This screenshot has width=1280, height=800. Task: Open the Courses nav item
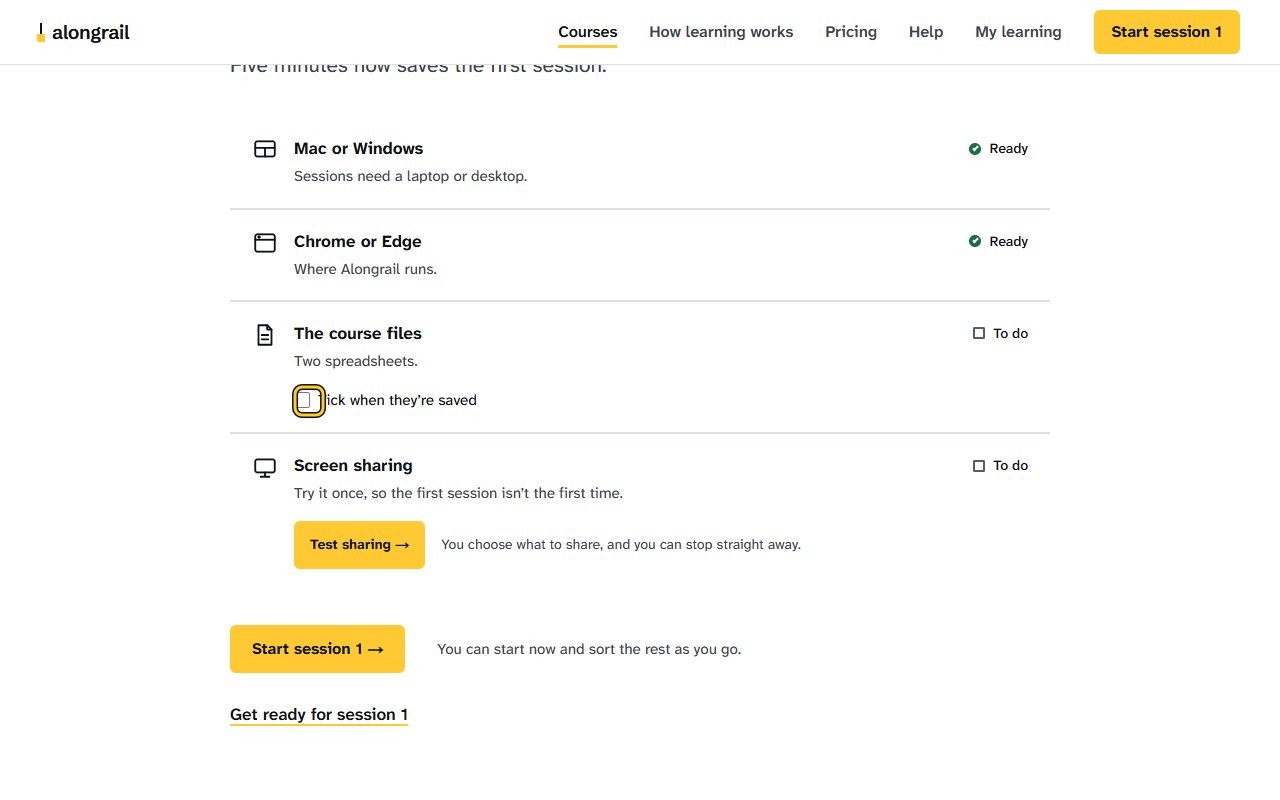click(x=588, y=32)
